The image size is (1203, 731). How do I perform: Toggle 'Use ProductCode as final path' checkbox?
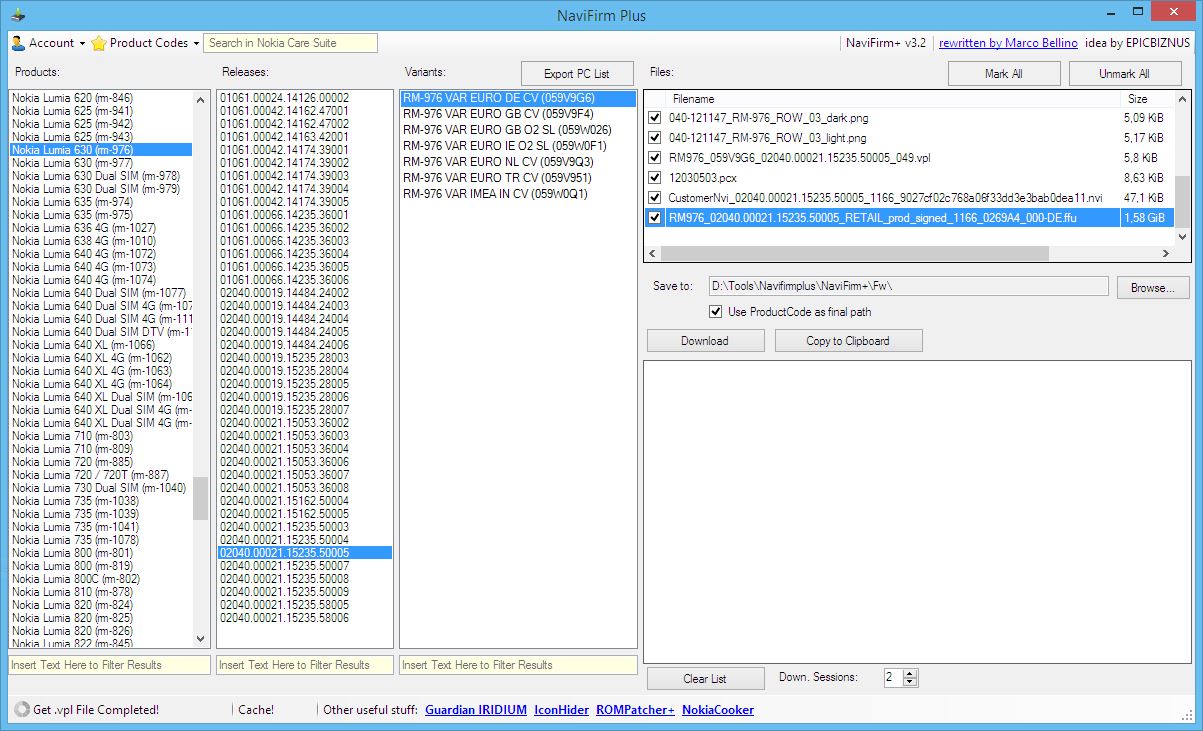(x=715, y=312)
